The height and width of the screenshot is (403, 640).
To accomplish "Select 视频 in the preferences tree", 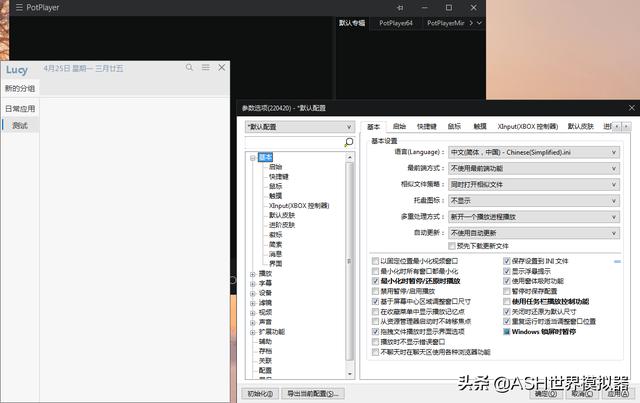I will [265, 312].
